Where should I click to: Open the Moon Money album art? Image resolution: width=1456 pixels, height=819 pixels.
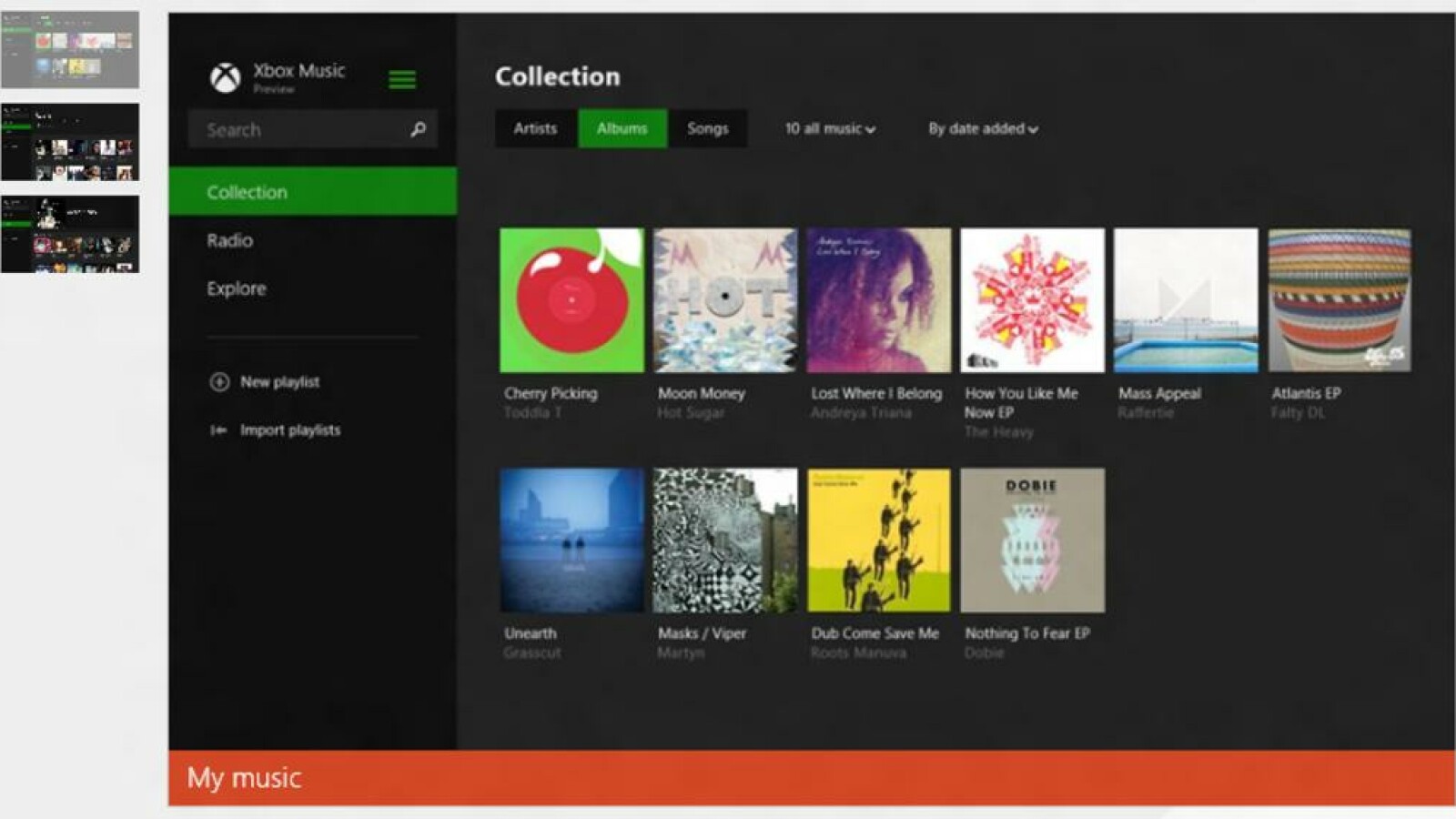click(x=724, y=300)
